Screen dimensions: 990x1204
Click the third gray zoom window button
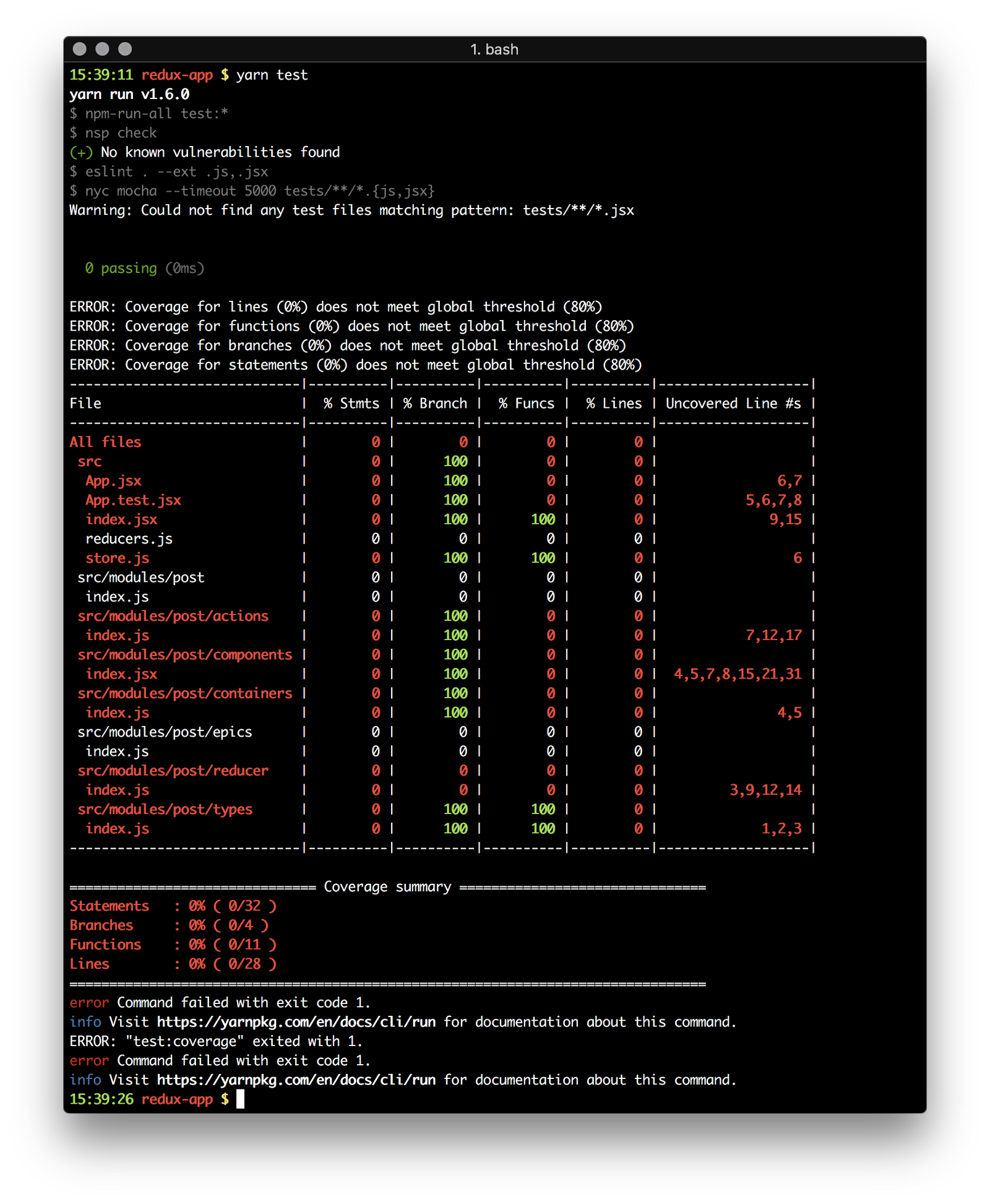pos(125,49)
